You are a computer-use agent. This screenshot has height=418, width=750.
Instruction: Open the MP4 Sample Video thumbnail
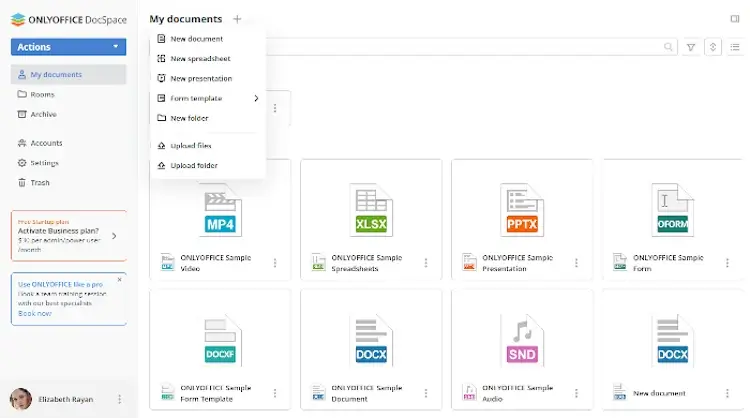[x=220, y=210]
